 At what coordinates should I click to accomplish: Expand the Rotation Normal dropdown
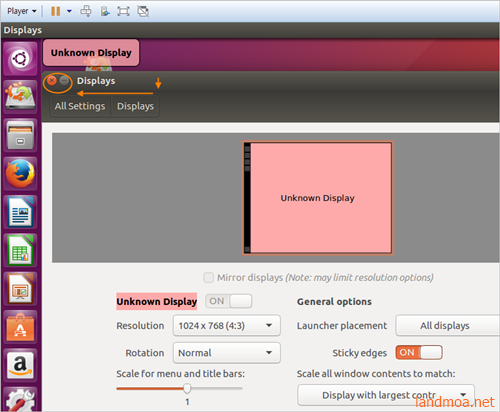point(227,353)
